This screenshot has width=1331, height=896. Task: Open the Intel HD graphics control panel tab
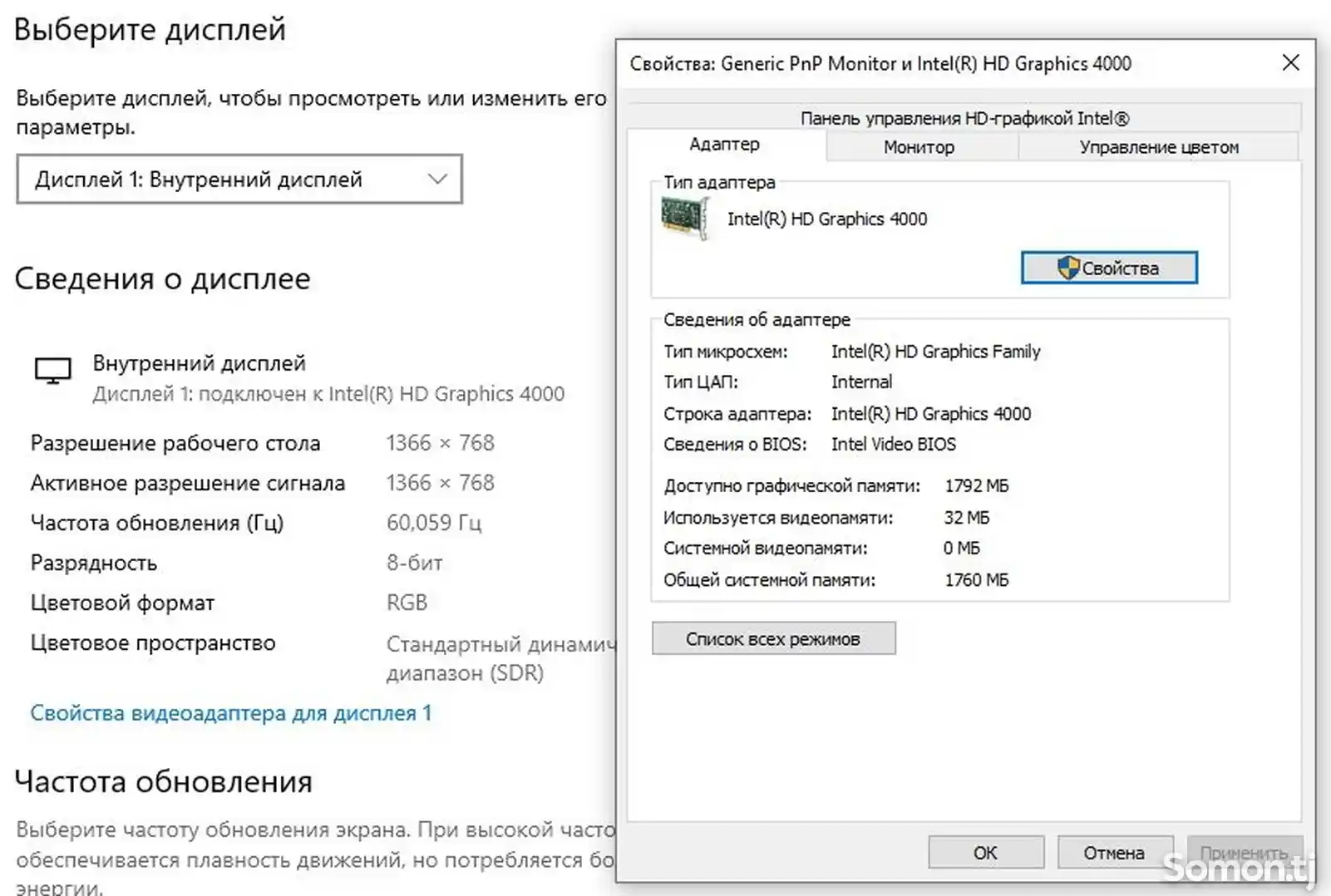pyautogui.click(x=964, y=118)
